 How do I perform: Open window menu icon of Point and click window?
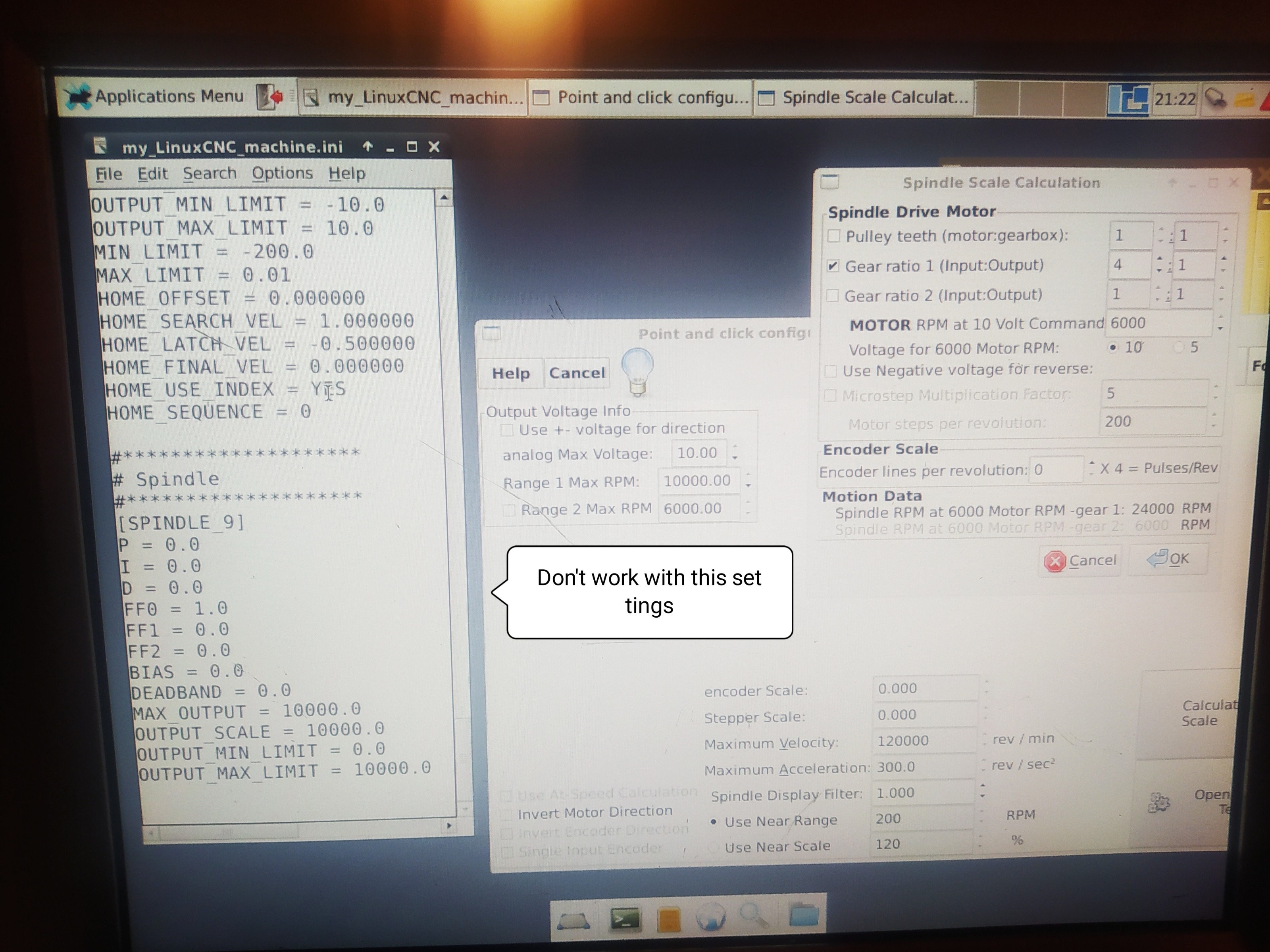[x=491, y=333]
